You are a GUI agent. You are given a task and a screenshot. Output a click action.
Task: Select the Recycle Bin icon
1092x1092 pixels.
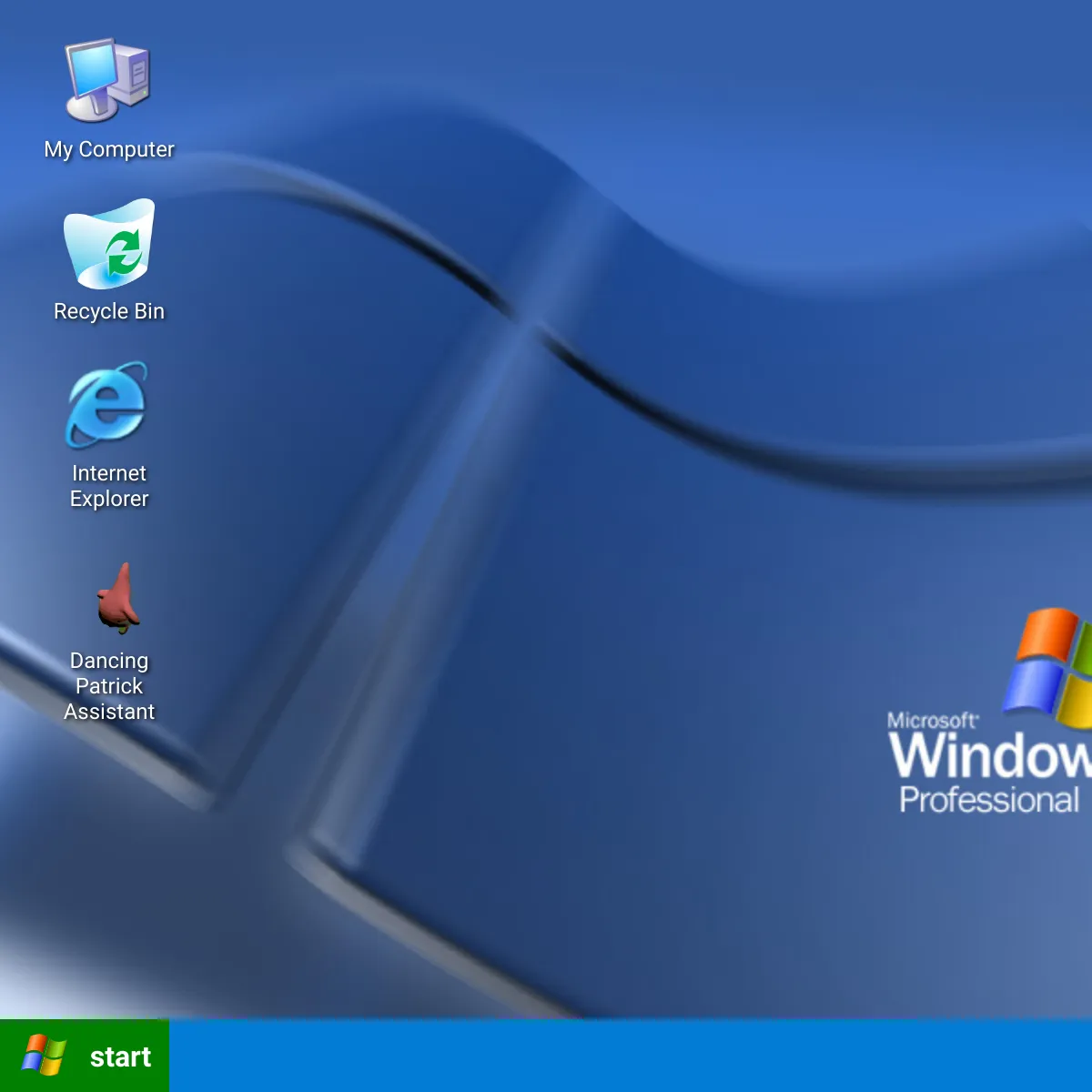coord(109,243)
